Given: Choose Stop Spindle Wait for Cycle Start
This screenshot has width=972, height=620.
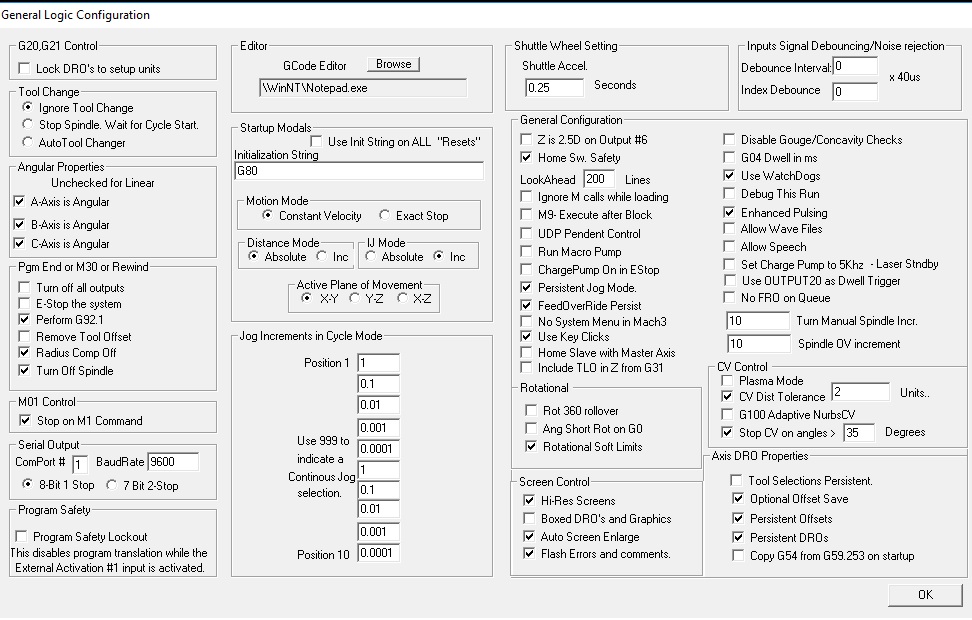Looking at the screenshot, I should coord(27,124).
